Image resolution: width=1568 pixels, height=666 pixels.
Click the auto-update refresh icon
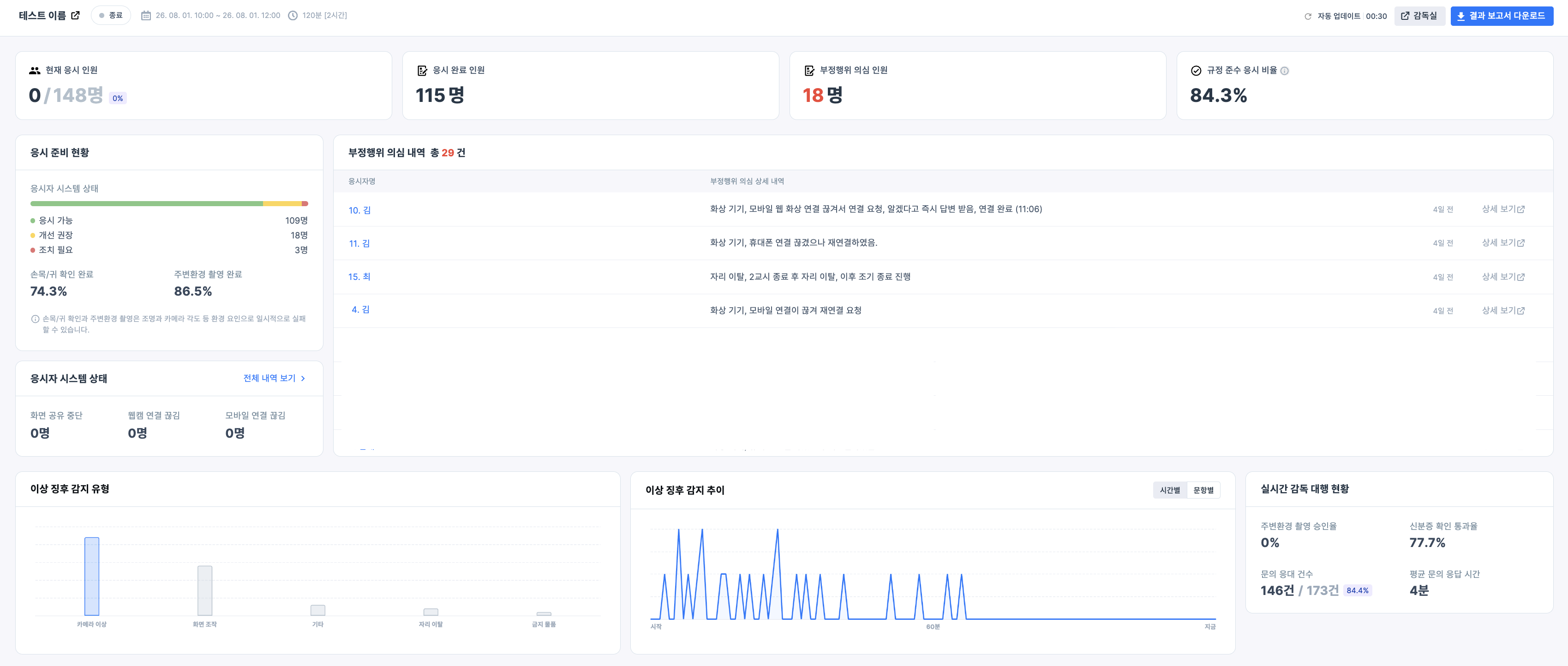point(1307,17)
